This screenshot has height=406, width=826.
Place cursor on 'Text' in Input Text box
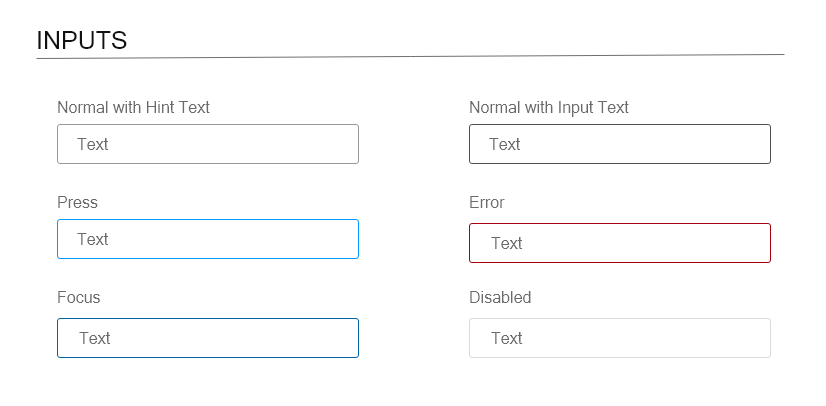click(505, 144)
